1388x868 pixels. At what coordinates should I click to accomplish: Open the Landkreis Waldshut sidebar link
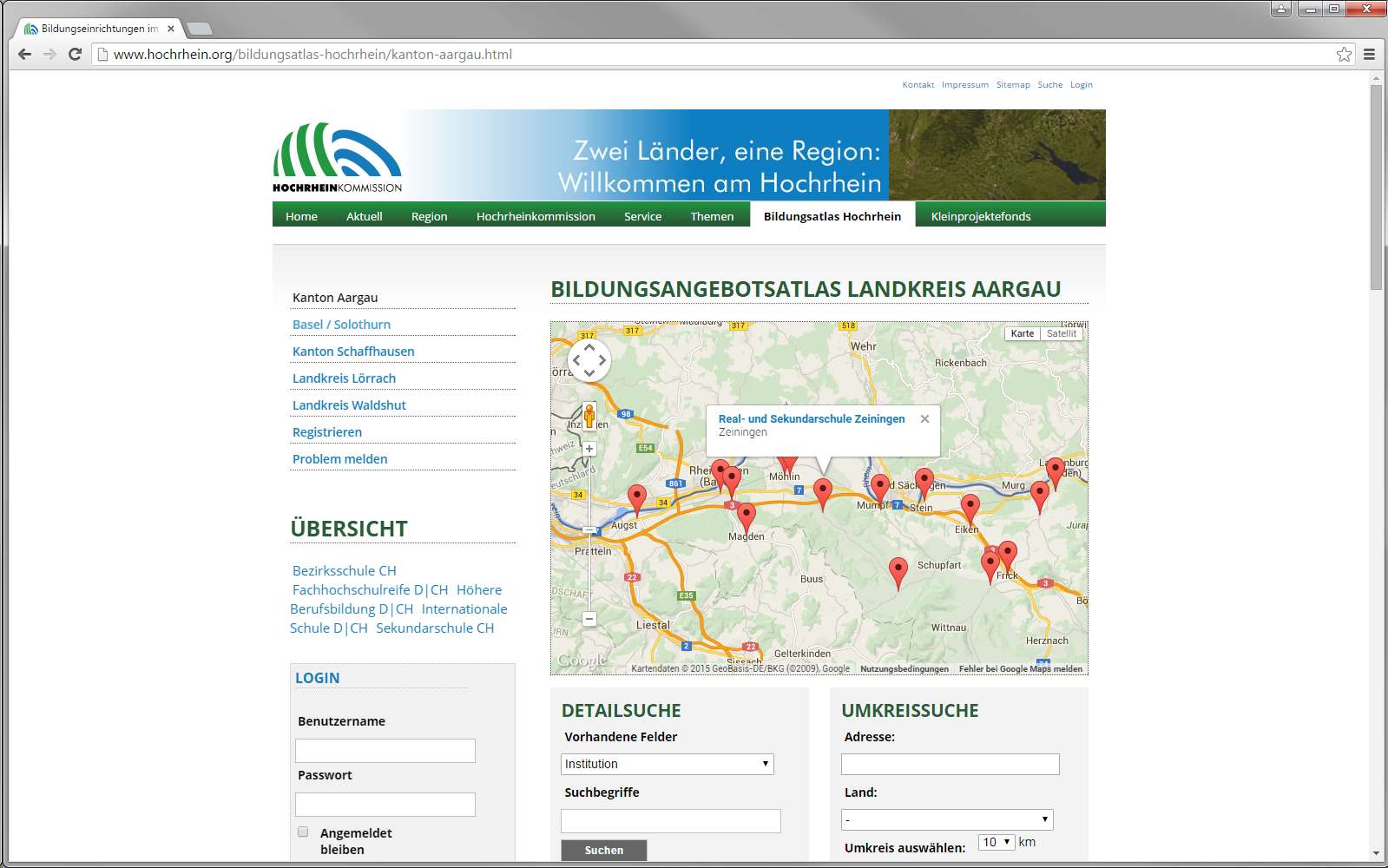(x=349, y=405)
